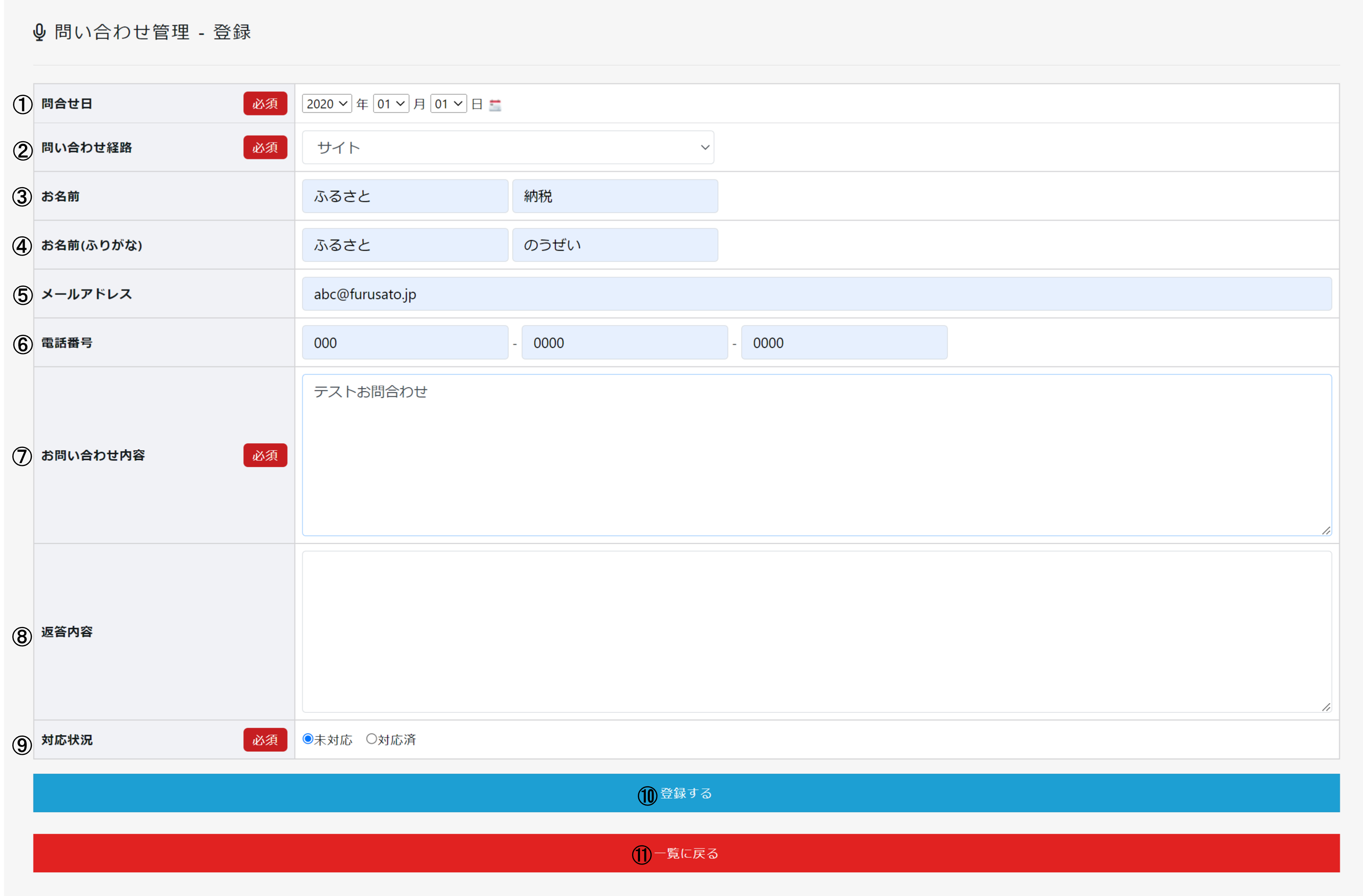Click the empty 返答内容 text area
Image resolution: width=1363 pixels, height=896 pixels.
pyautogui.click(x=816, y=631)
